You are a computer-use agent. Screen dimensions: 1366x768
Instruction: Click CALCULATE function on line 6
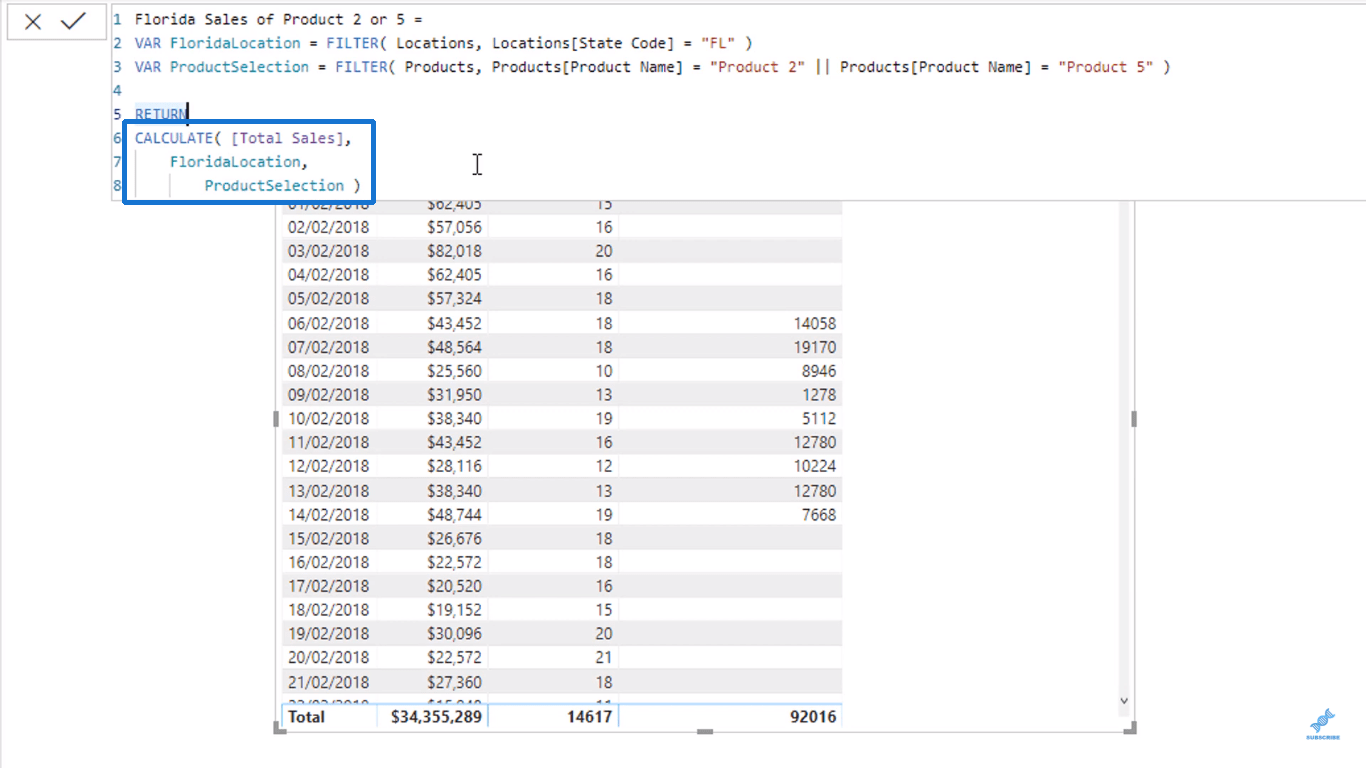174,138
